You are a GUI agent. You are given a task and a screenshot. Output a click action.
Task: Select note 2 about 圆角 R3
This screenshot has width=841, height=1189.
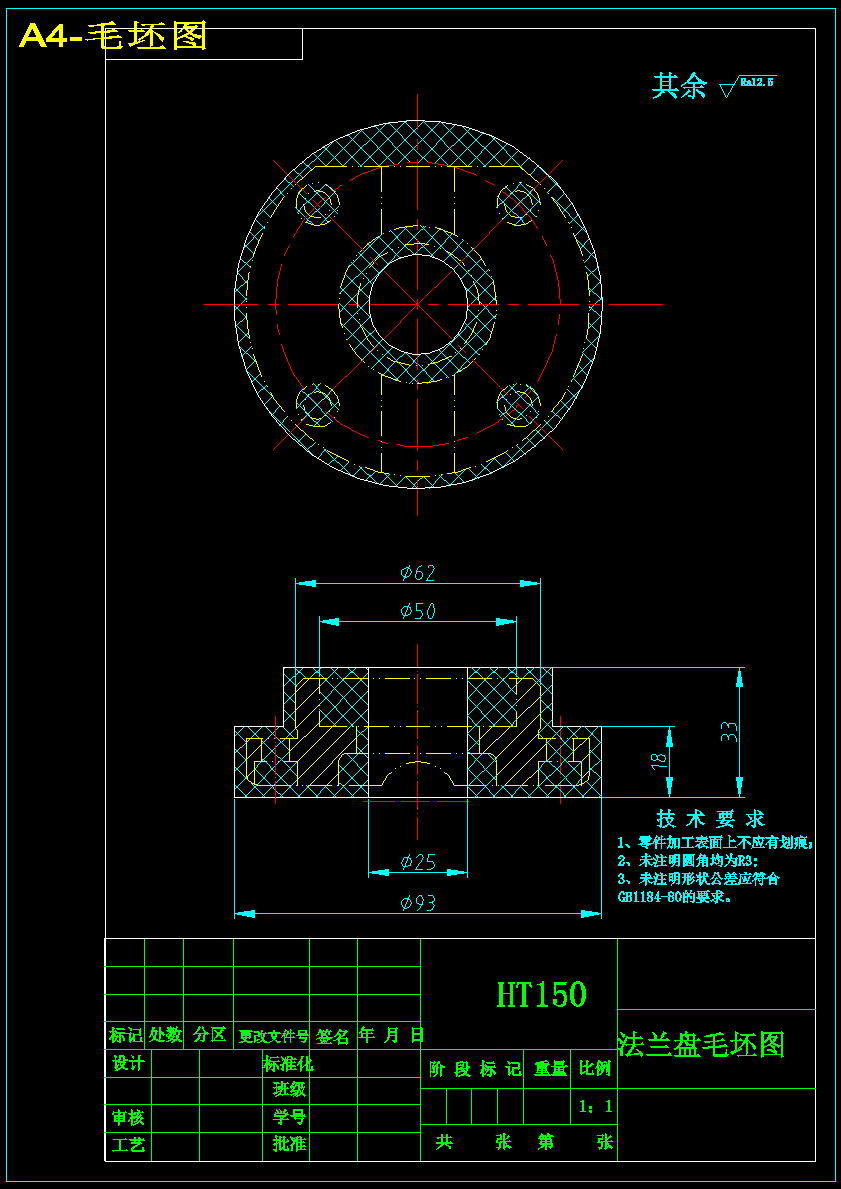[688, 861]
